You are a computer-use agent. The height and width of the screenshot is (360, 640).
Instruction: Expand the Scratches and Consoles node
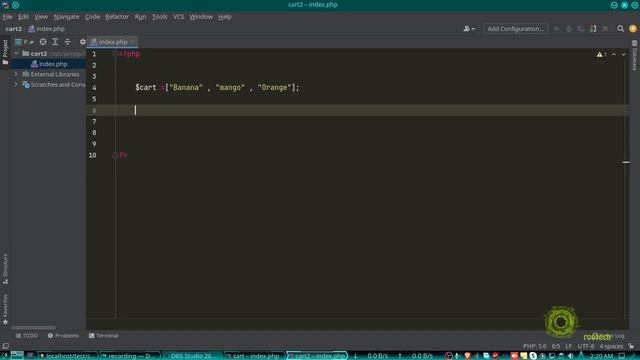pyautogui.click(x=16, y=84)
